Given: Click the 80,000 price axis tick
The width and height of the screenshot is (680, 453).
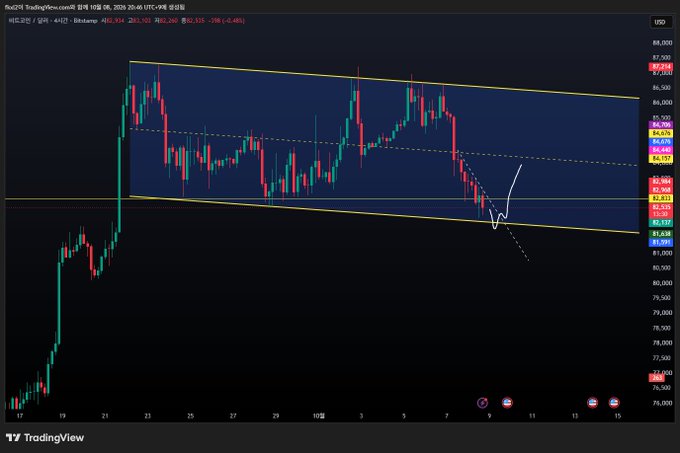Looking at the screenshot, I should pos(662,283).
